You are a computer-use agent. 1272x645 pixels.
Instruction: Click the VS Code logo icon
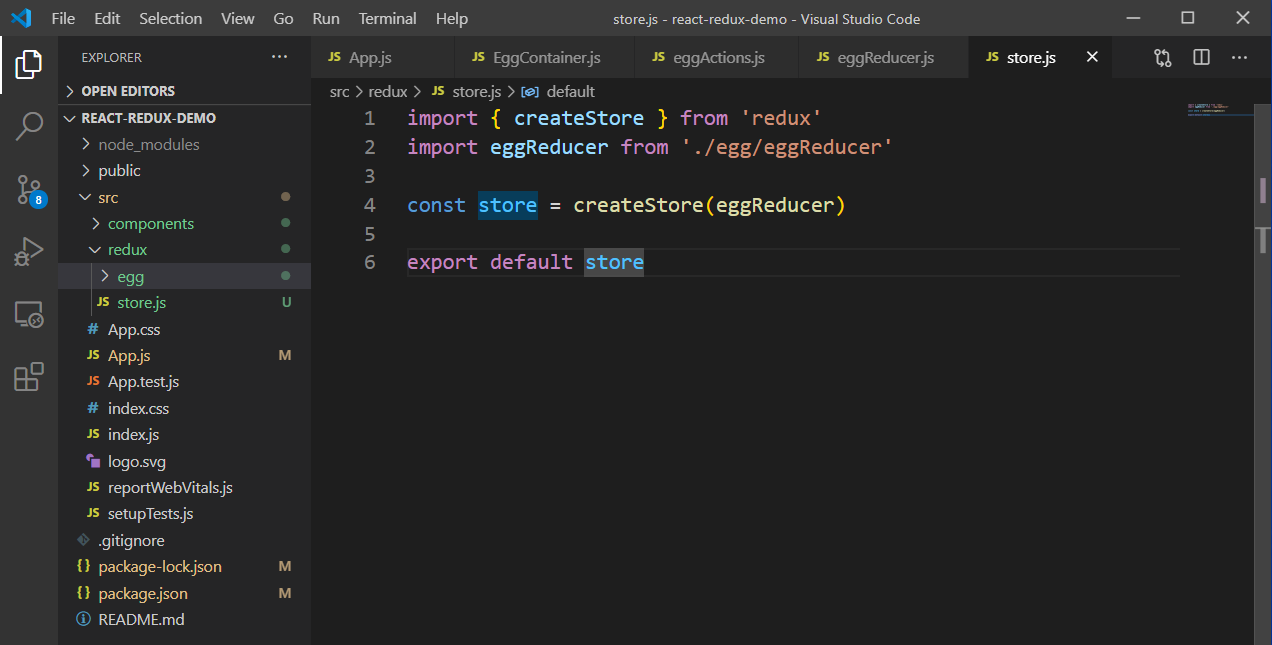(21, 18)
